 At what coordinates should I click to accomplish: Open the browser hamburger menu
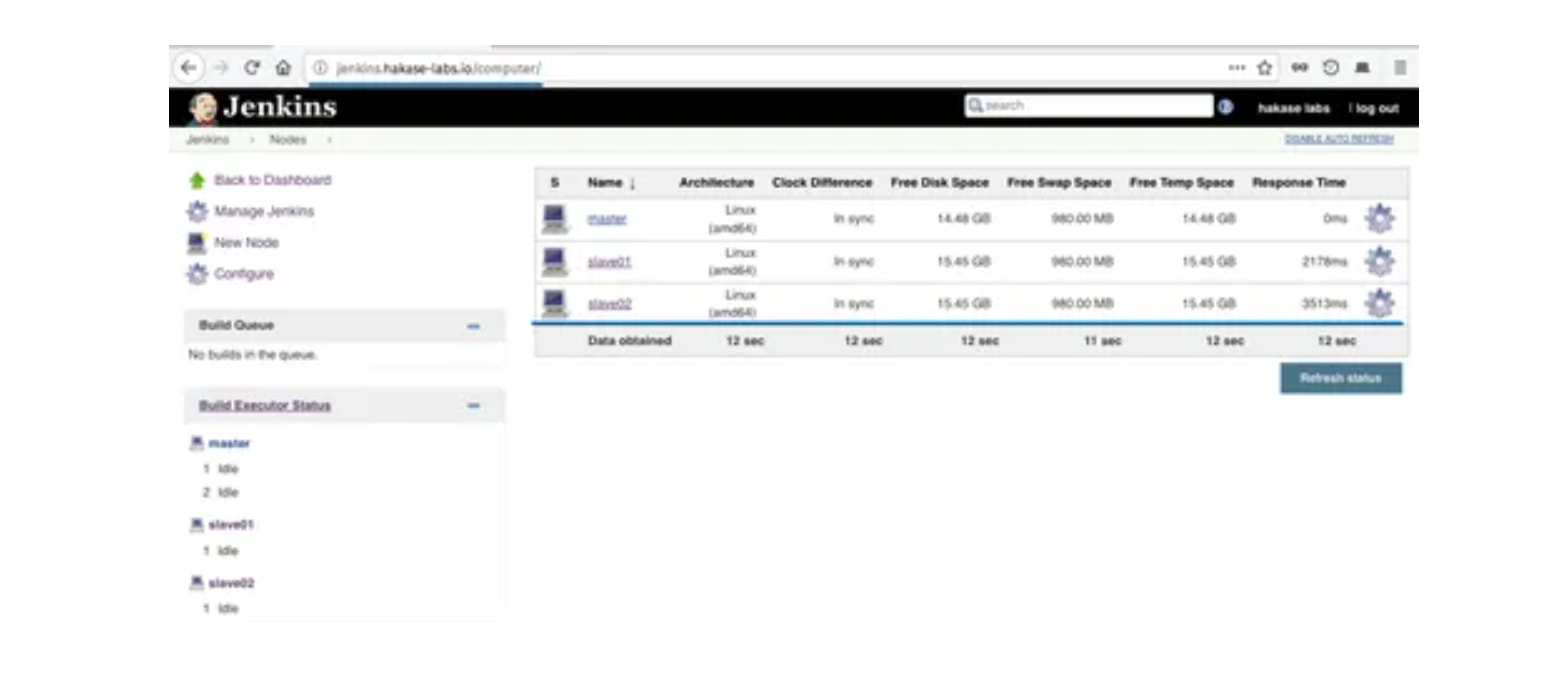1400,68
